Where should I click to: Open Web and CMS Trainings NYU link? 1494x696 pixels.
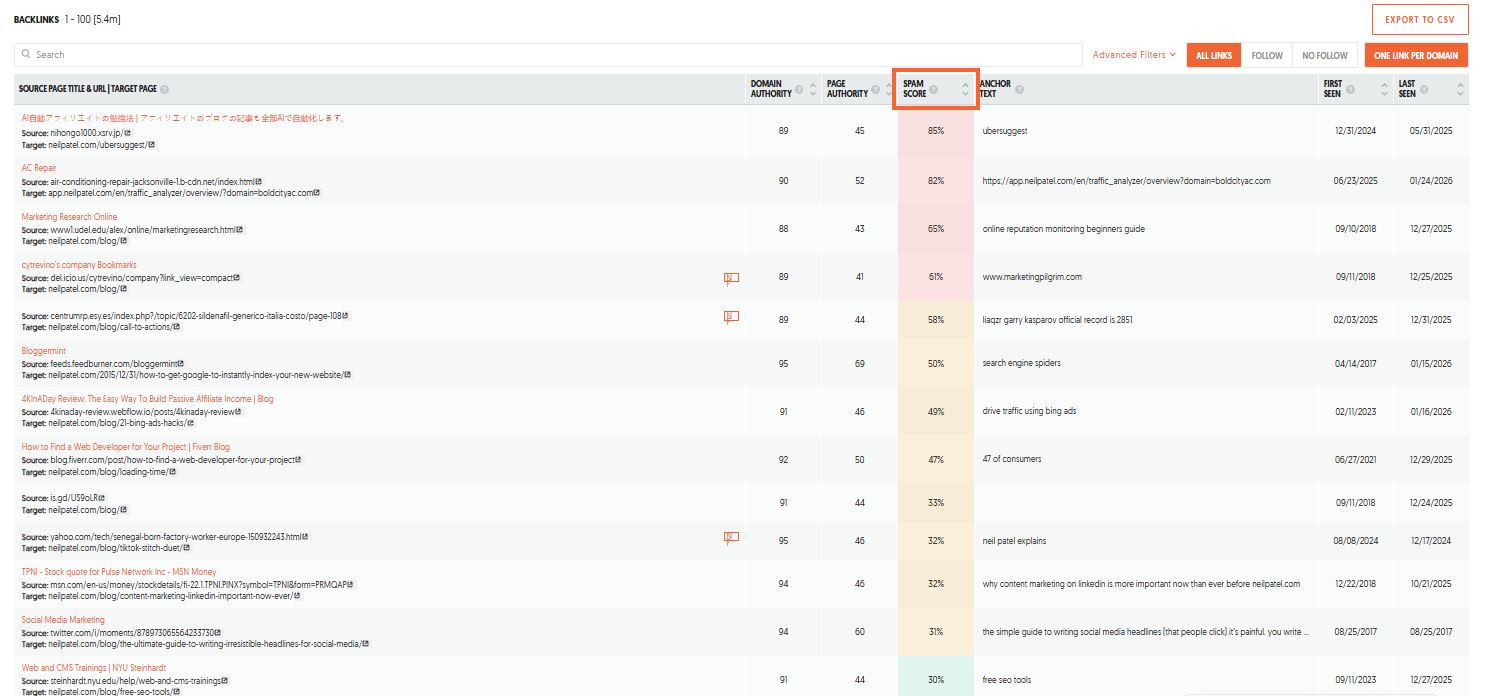tap(93, 668)
